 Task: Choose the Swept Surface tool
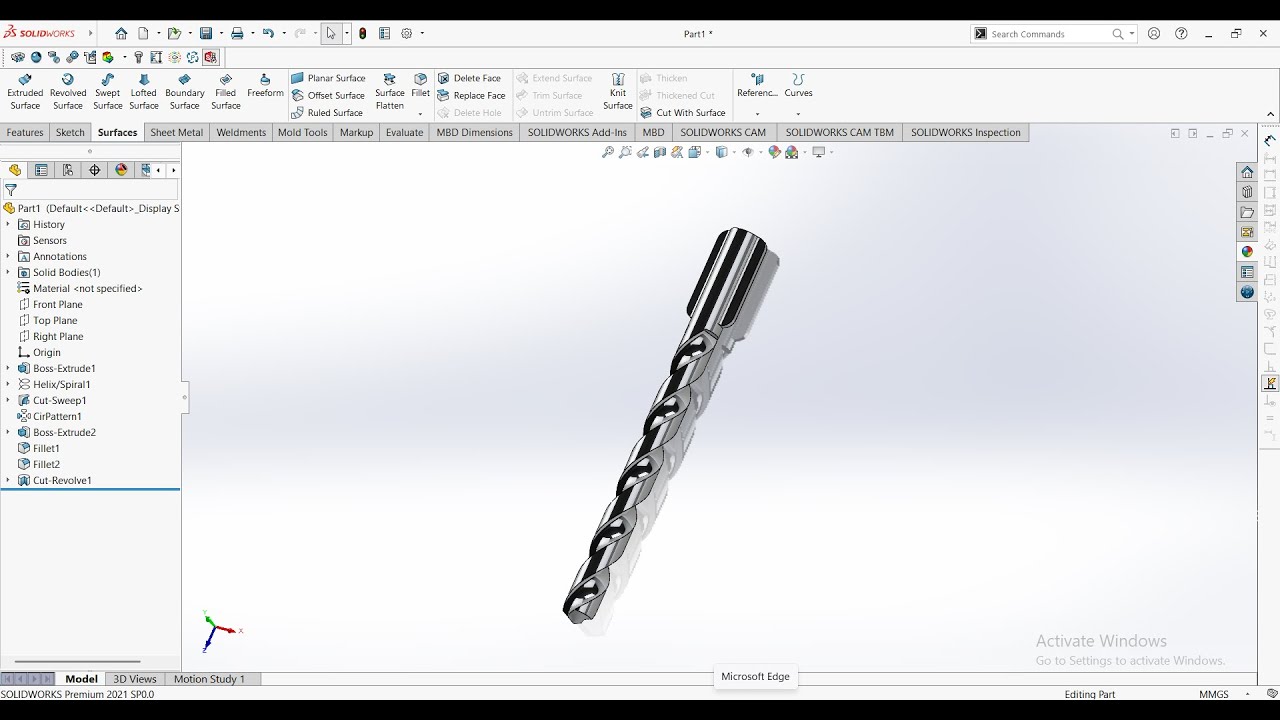coord(108,91)
